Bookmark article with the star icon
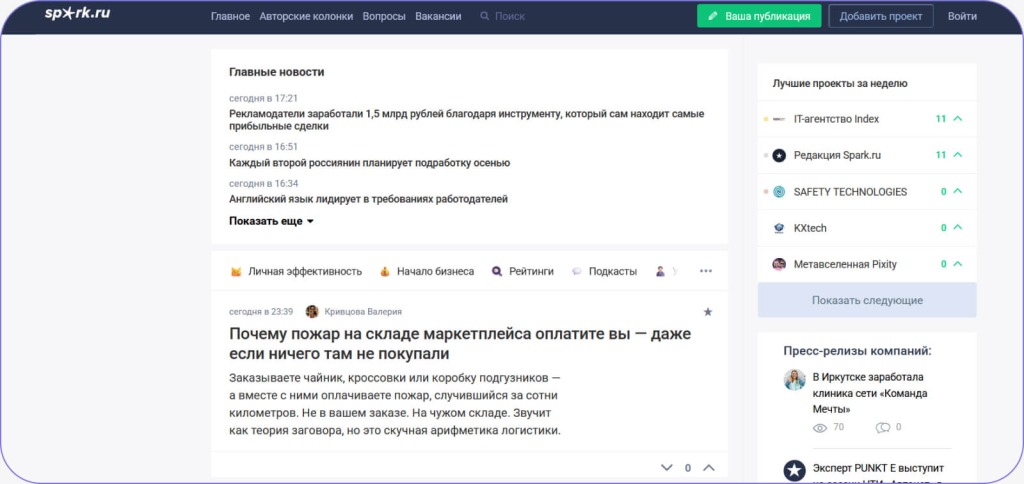This screenshot has height=484, width=1024. pyautogui.click(x=707, y=312)
